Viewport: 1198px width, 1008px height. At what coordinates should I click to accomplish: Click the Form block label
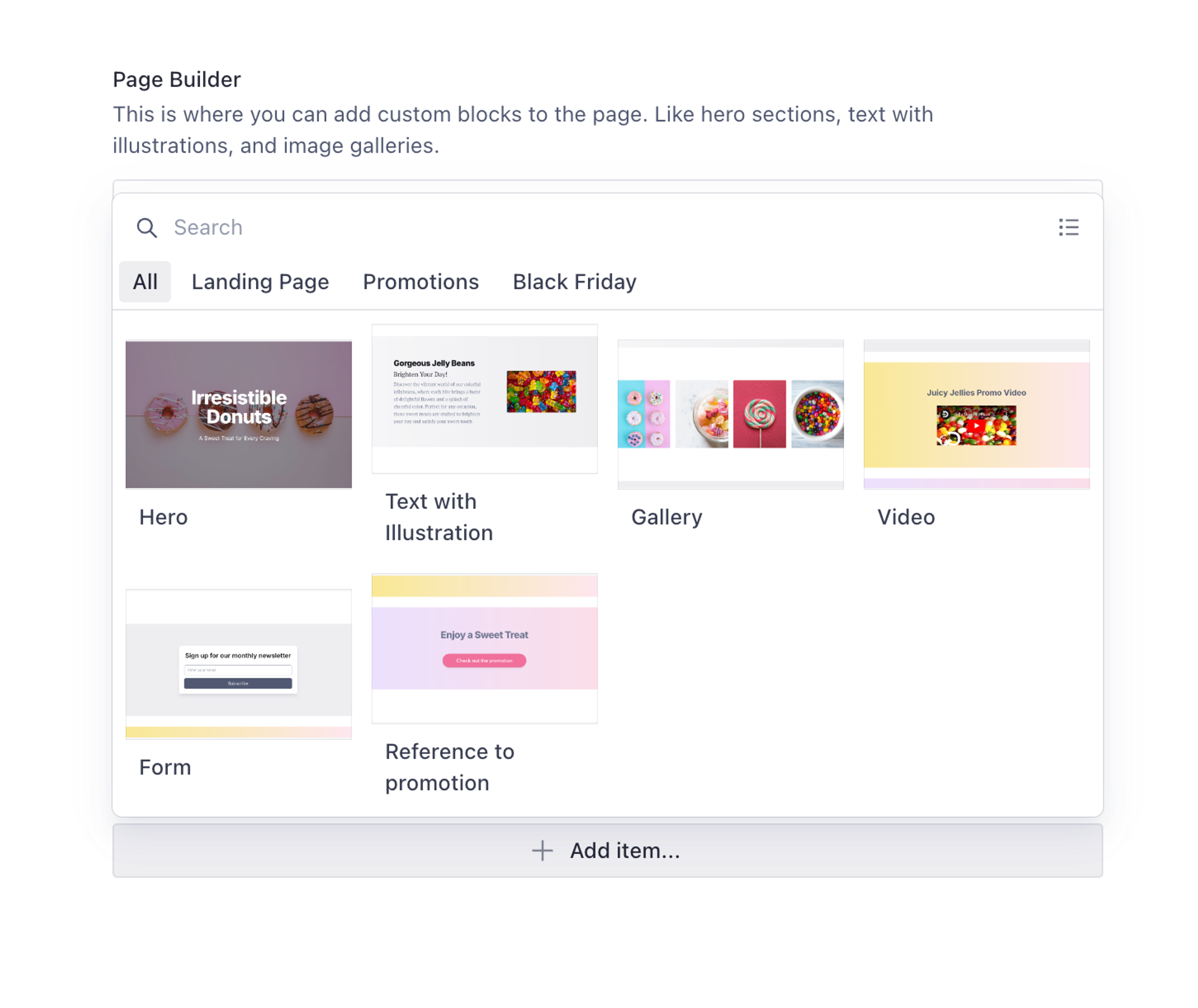click(165, 767)
